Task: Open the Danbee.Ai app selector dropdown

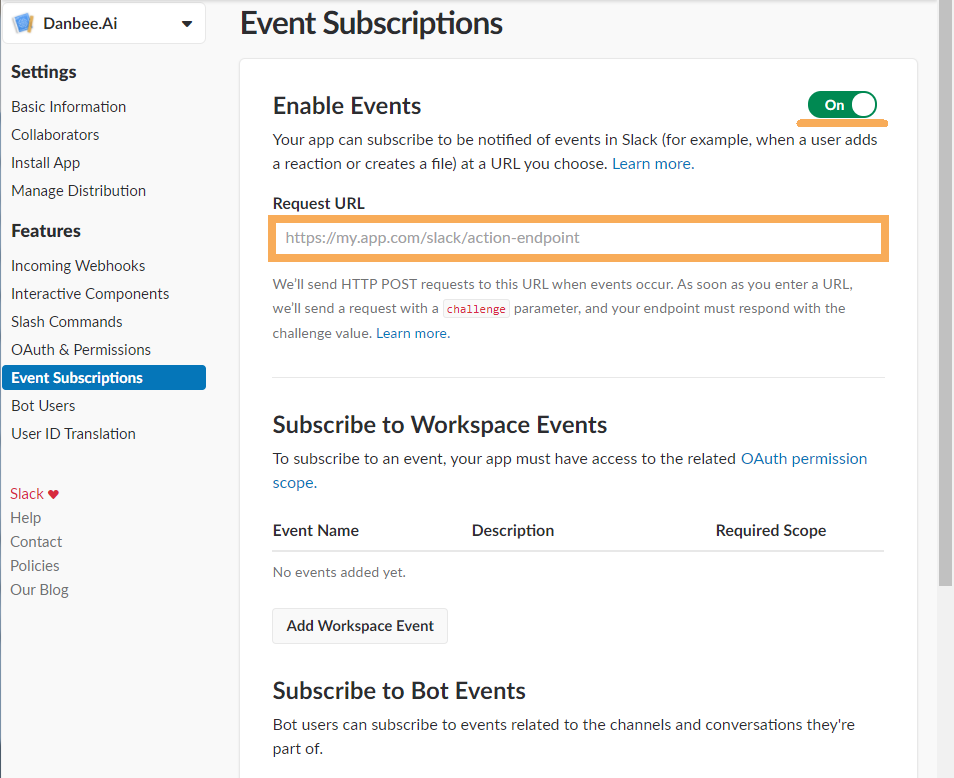Action: point(104,24)
